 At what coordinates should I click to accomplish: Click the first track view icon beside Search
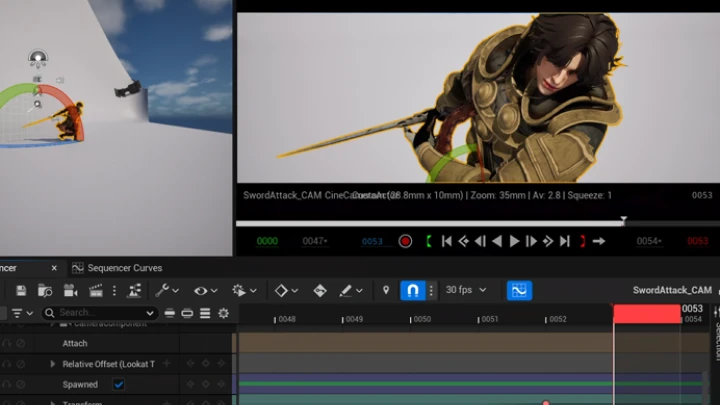click(169, 313)
